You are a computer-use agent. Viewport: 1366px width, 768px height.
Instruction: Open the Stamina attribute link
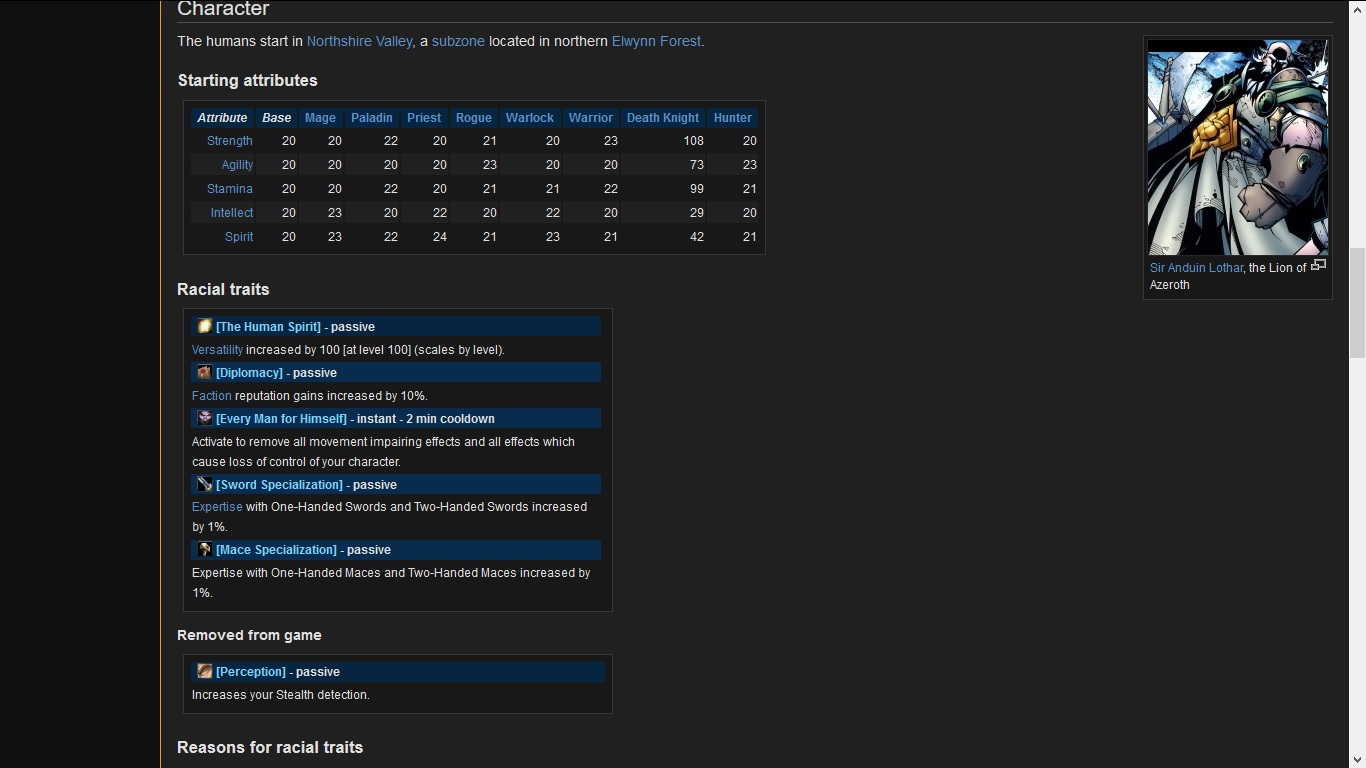point(230,189)
